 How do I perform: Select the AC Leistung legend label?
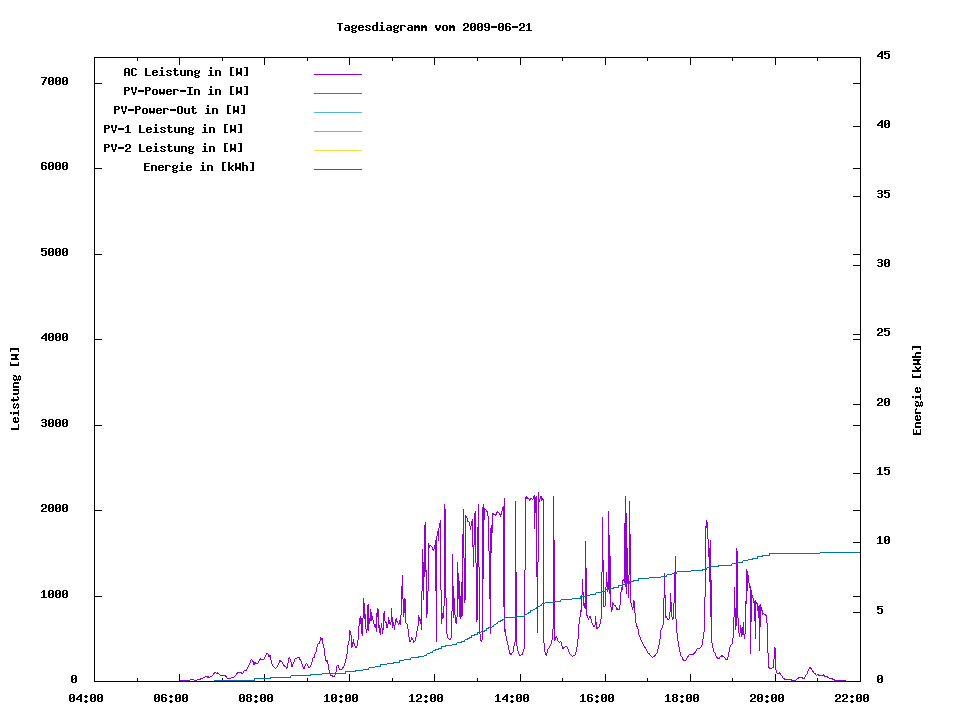186,72
